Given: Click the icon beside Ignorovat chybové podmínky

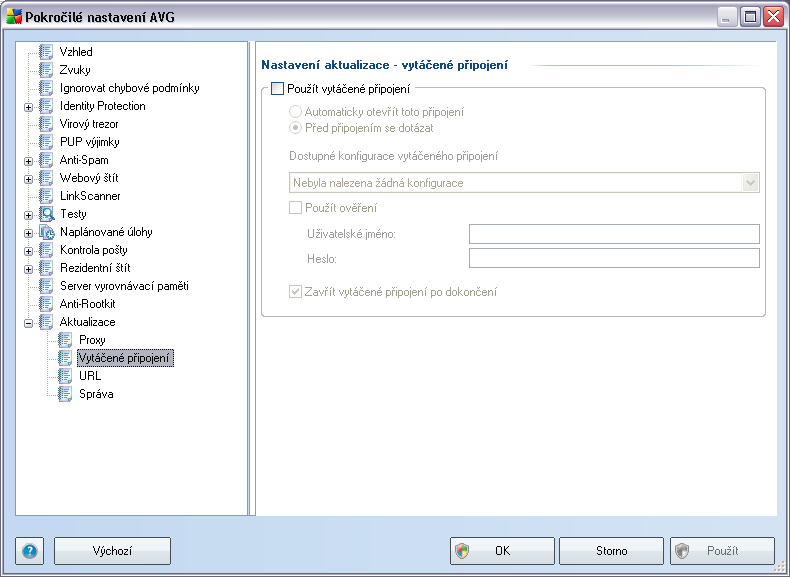Looking at the screenshot, I should pos(46,88).
